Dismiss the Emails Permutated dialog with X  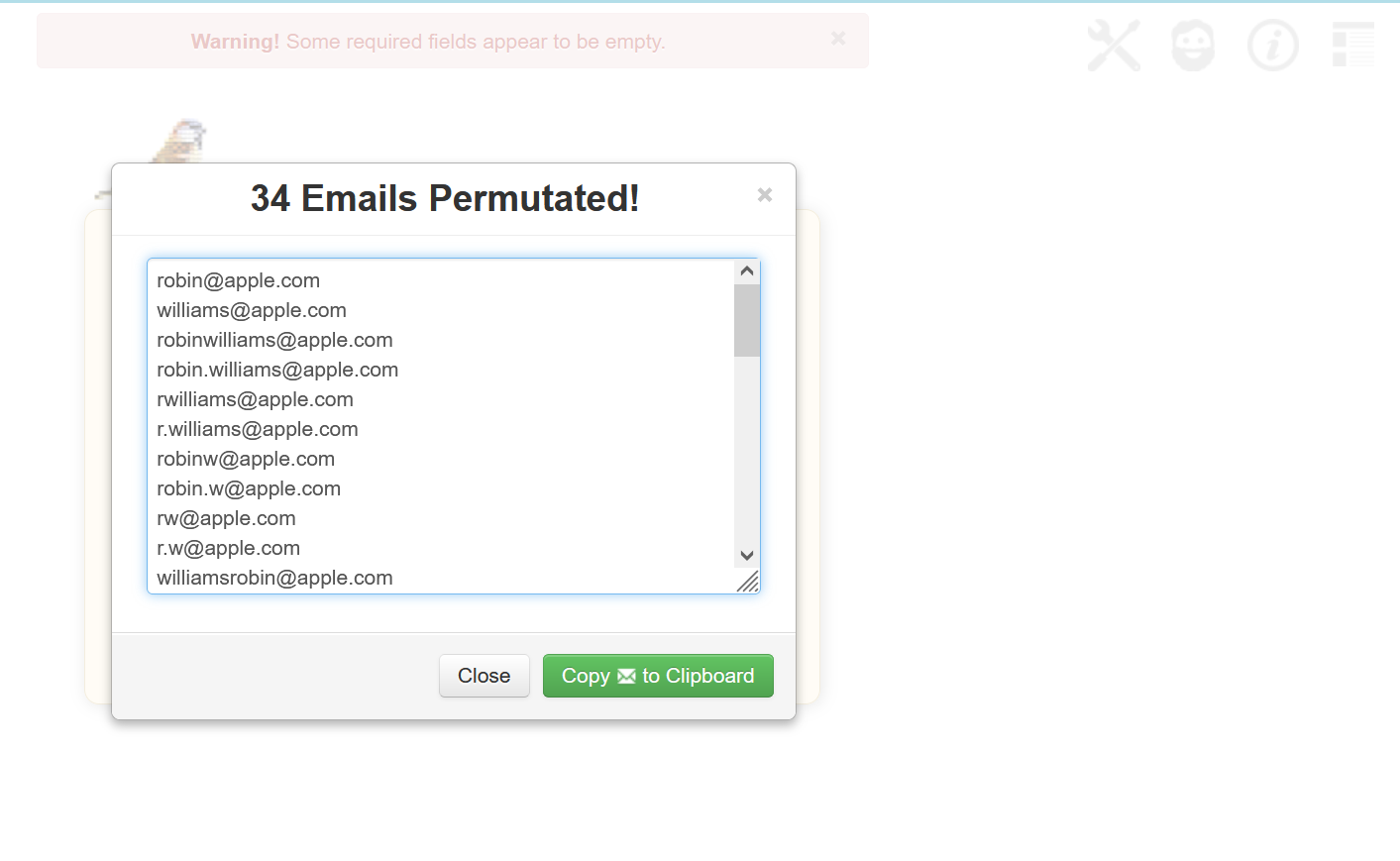765,195
